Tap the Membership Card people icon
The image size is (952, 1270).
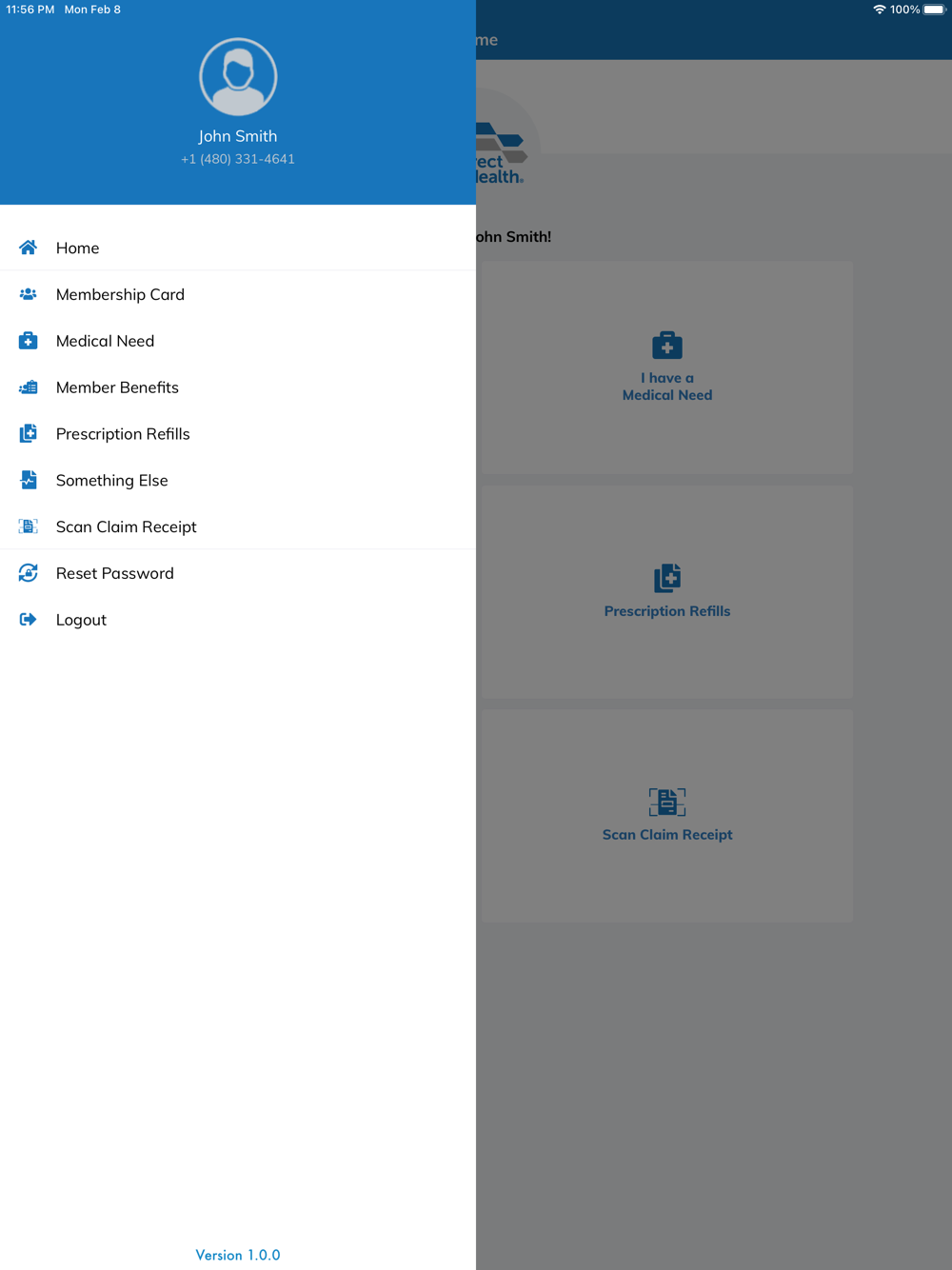pyautogui.click(x=29, y=294)
